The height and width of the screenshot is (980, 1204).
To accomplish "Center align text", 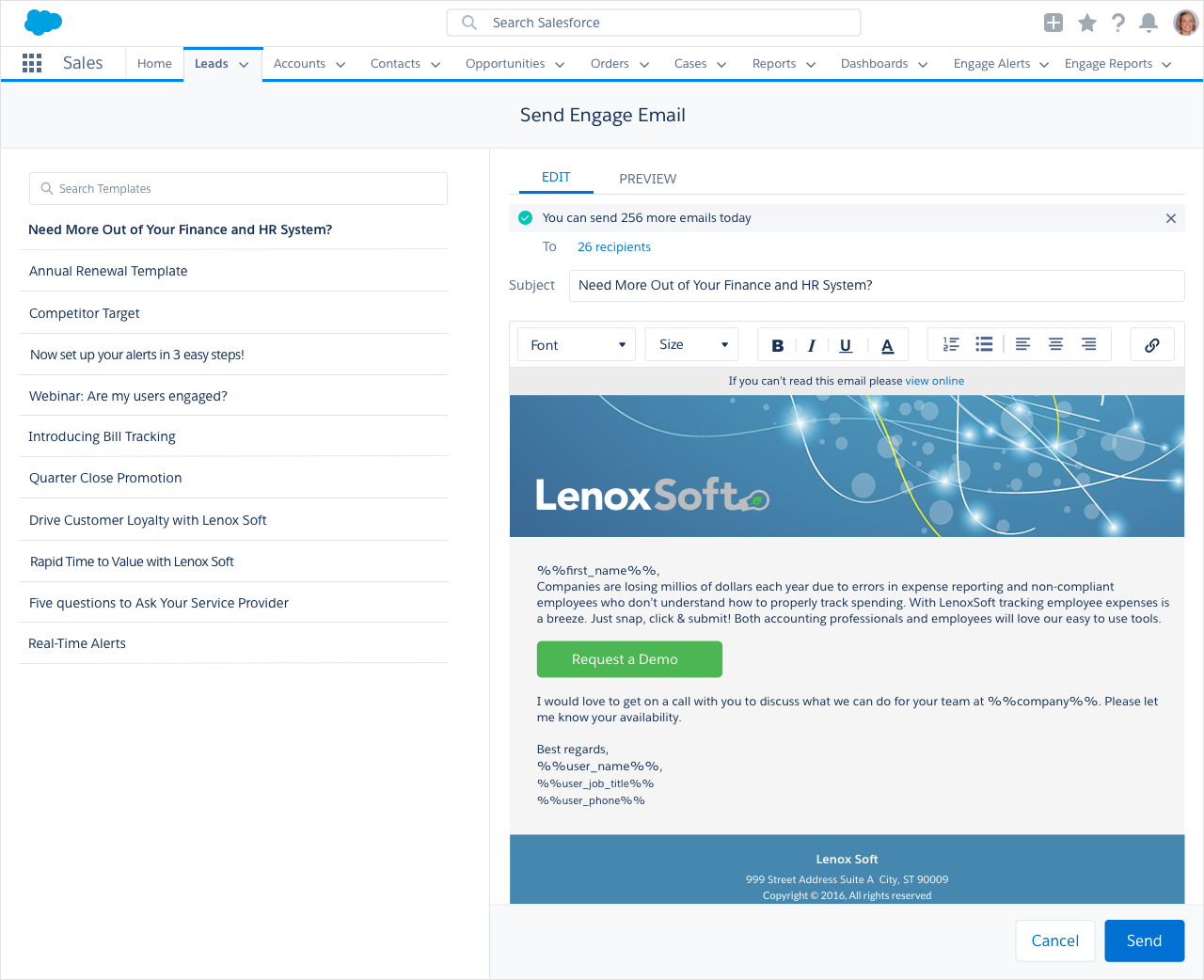I will [x=1055, y=344].
